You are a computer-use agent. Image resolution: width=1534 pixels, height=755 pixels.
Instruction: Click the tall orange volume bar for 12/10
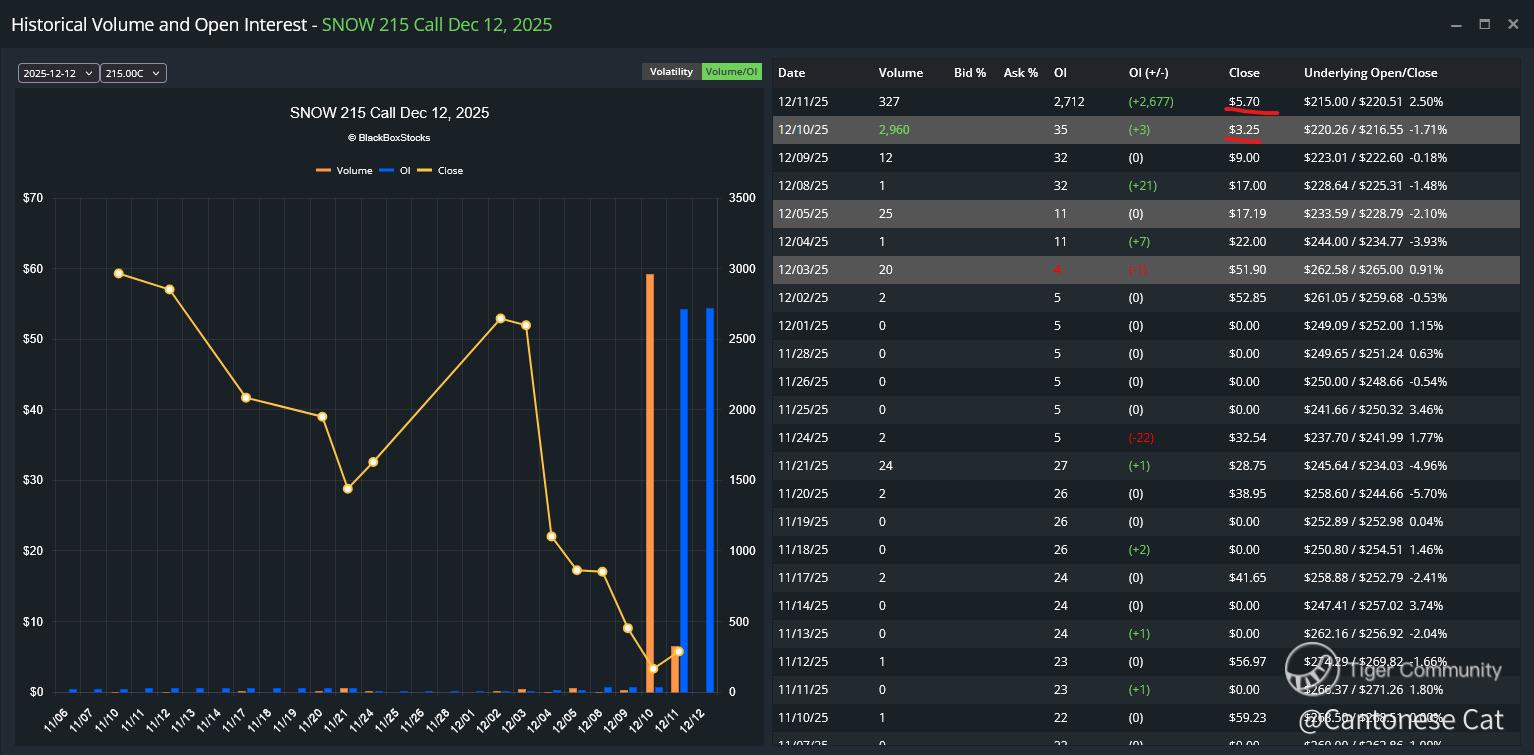[x=650, y=480]
